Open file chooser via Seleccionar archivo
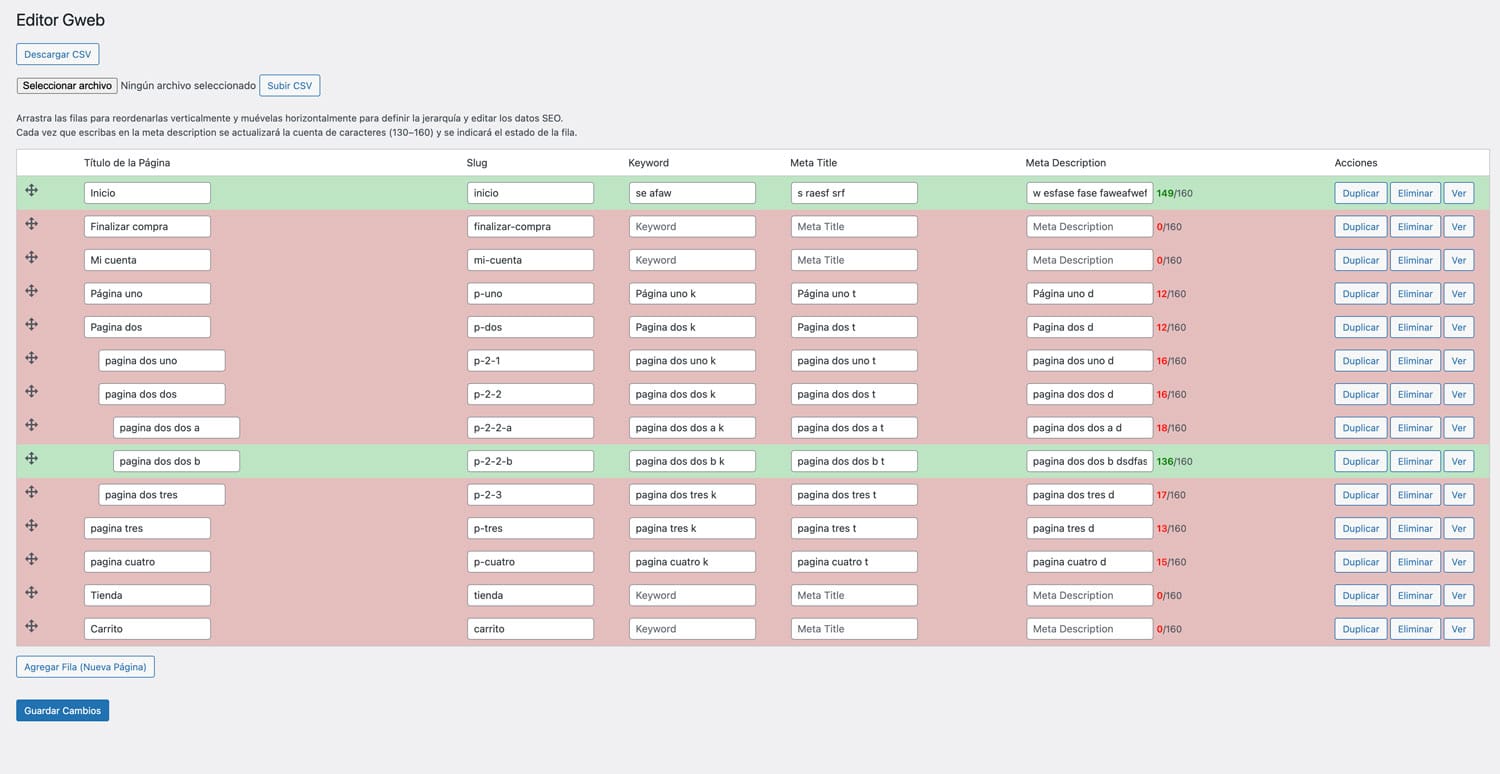Image resolution: width=1500 pixels, height=774 pixels. click(67, 86)
